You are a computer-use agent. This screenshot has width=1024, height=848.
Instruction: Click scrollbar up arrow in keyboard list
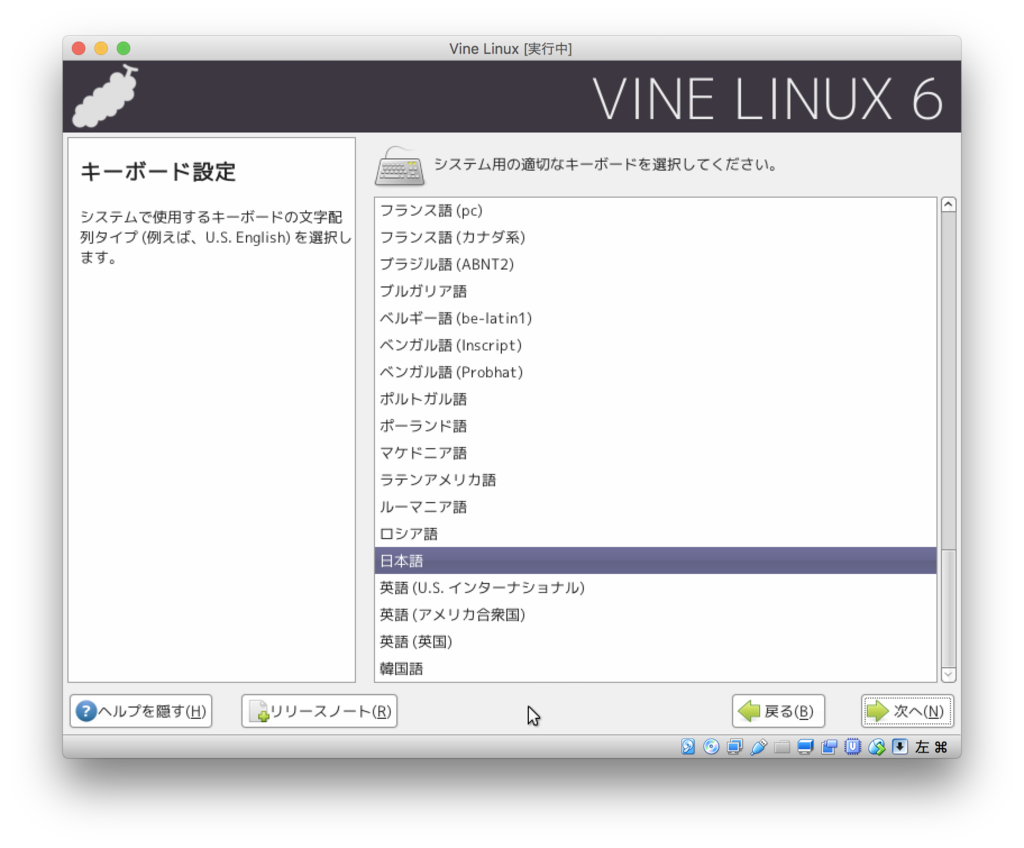coord(948,204)
